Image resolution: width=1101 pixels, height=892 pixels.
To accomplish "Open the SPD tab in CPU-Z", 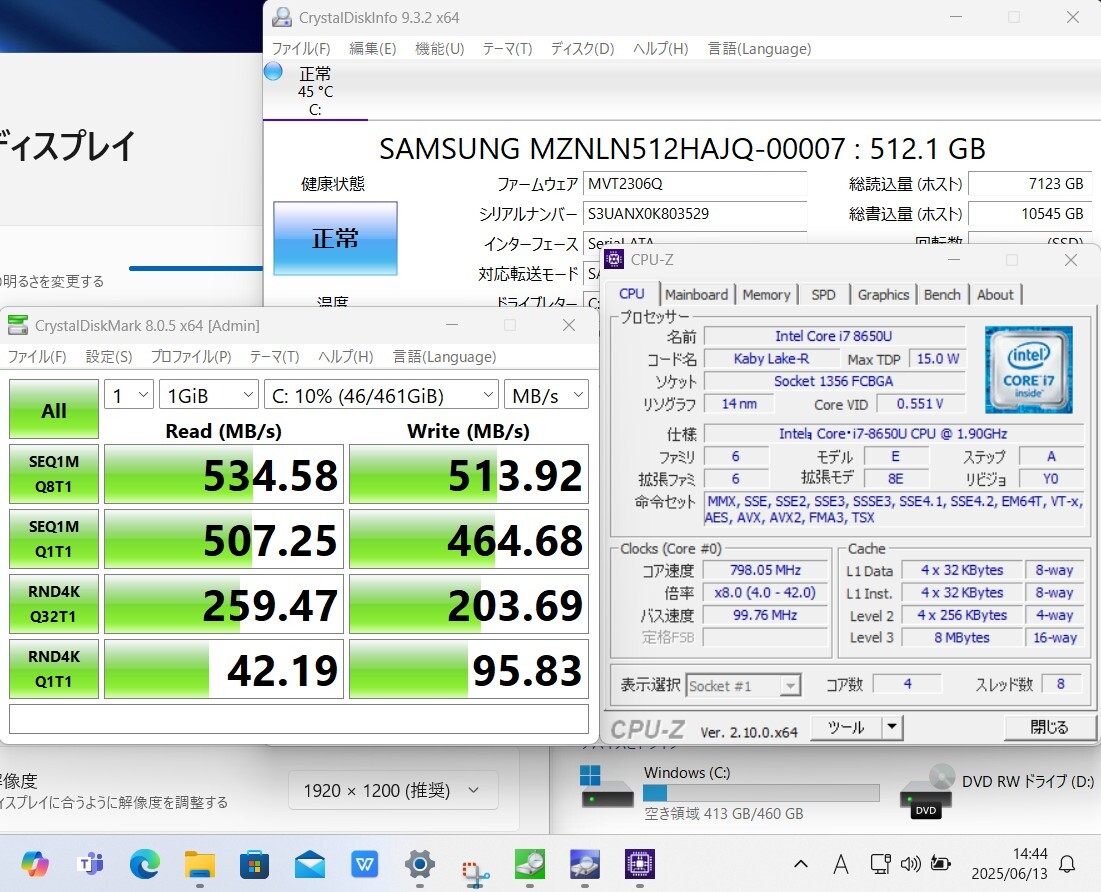I will point(823,294).
